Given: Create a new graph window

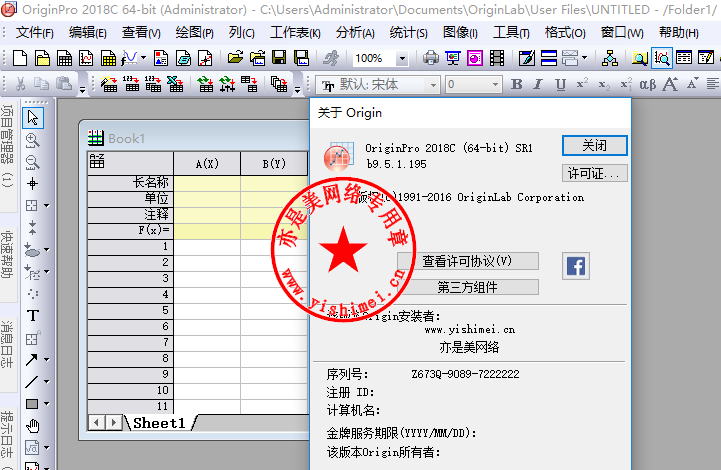Looking at the screenshot, I should pos(86,58).
